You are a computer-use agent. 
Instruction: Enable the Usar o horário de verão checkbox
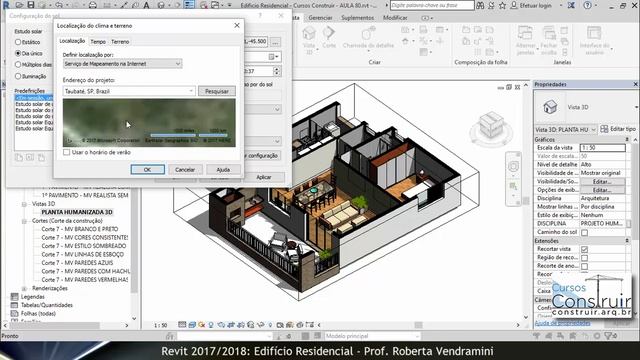tap(67, 152)
